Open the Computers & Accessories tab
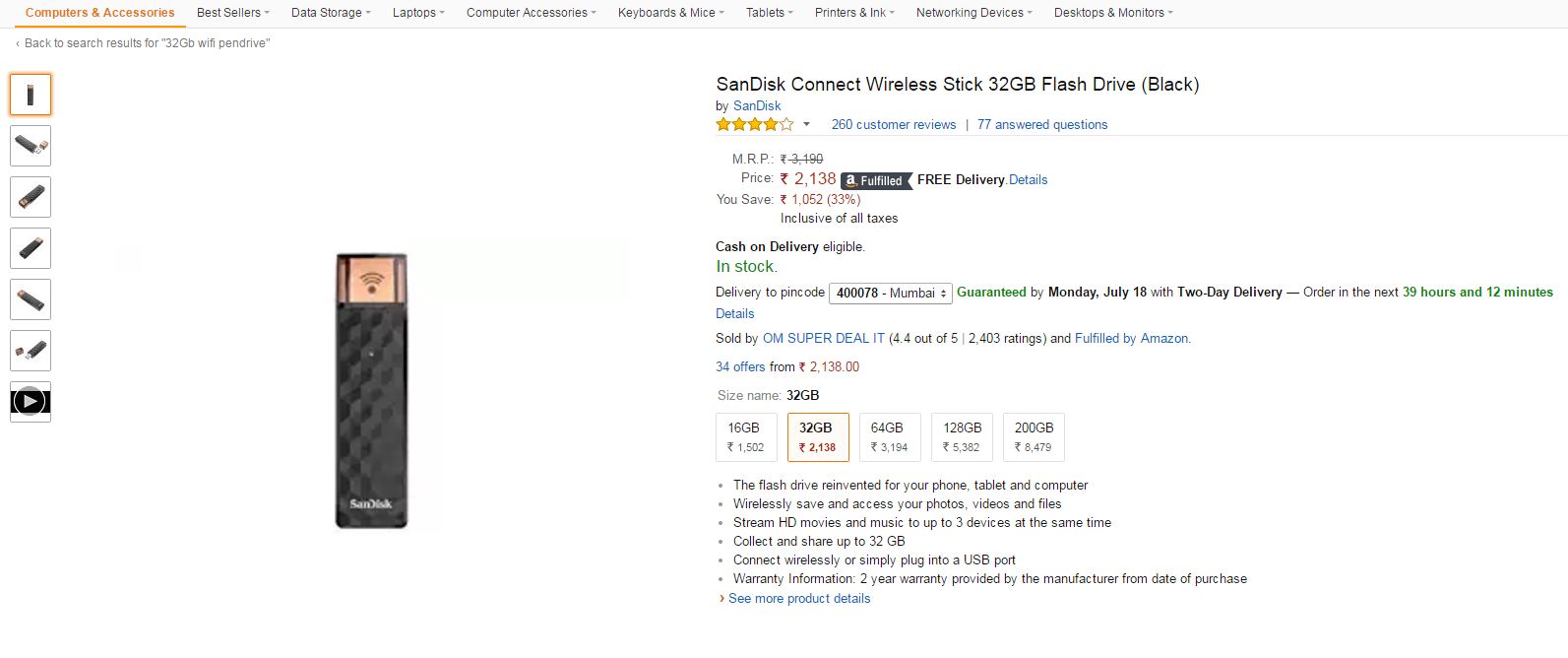Image resolution: width=1568 pixels, height=658 pixels. tap(99, 13)
